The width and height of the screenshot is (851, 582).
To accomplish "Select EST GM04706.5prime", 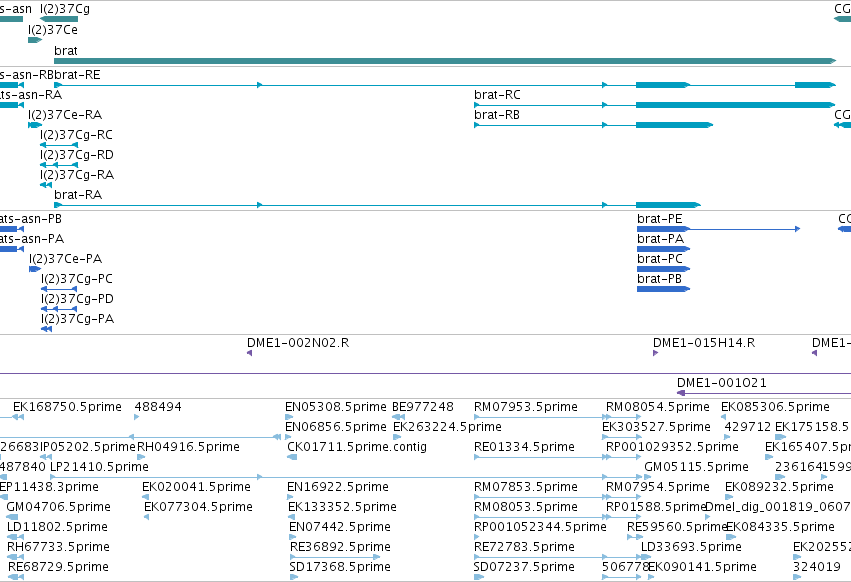I will click(59, 507).
